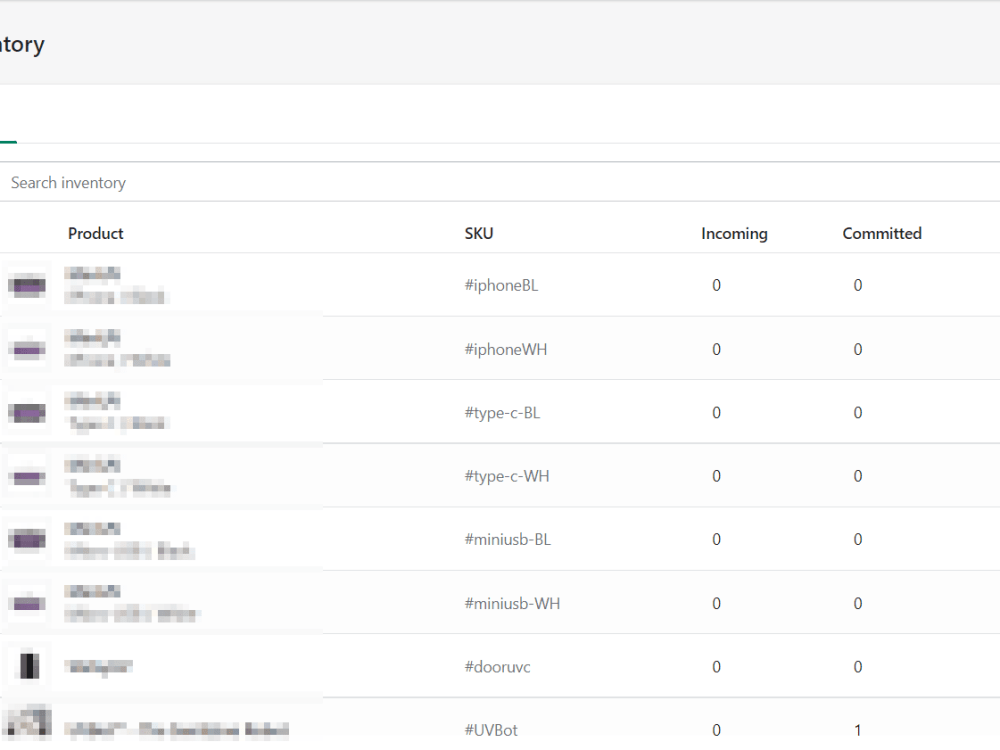Open product thumbnail in #UVBot row

click(27, 724)
